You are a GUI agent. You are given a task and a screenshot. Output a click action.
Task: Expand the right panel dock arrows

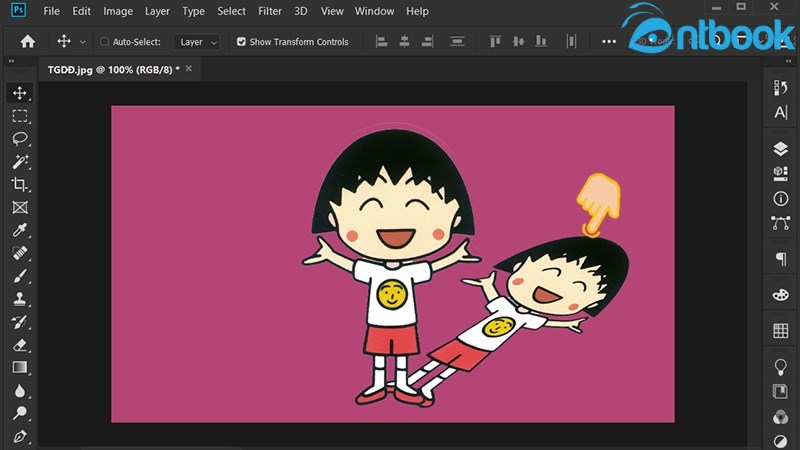[x=788, y=61]
